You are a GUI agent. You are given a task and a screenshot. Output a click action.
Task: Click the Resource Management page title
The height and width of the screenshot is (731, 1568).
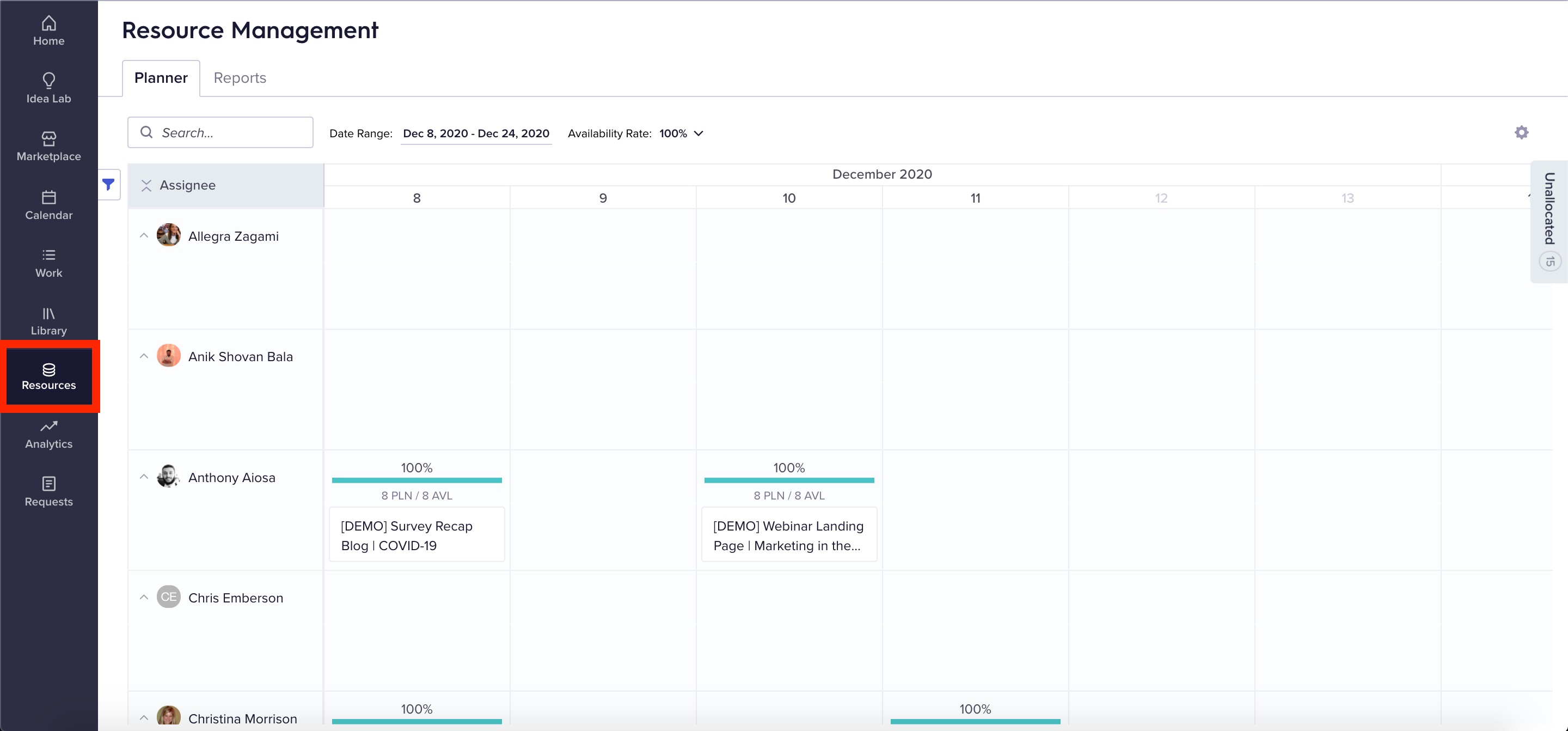(250, 30)
